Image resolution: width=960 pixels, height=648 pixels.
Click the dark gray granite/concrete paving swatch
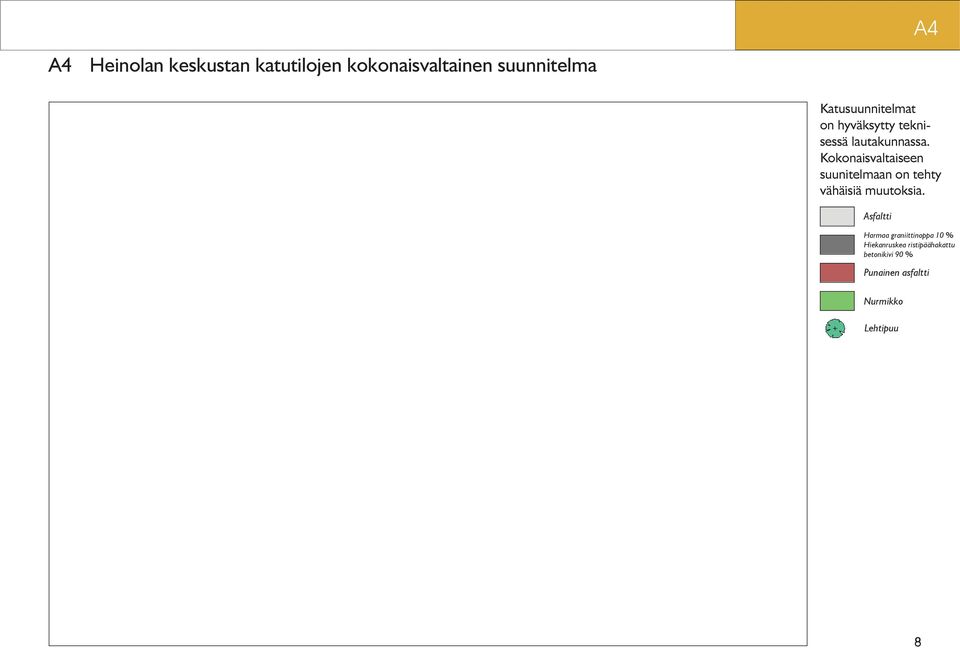coord(837,244)
